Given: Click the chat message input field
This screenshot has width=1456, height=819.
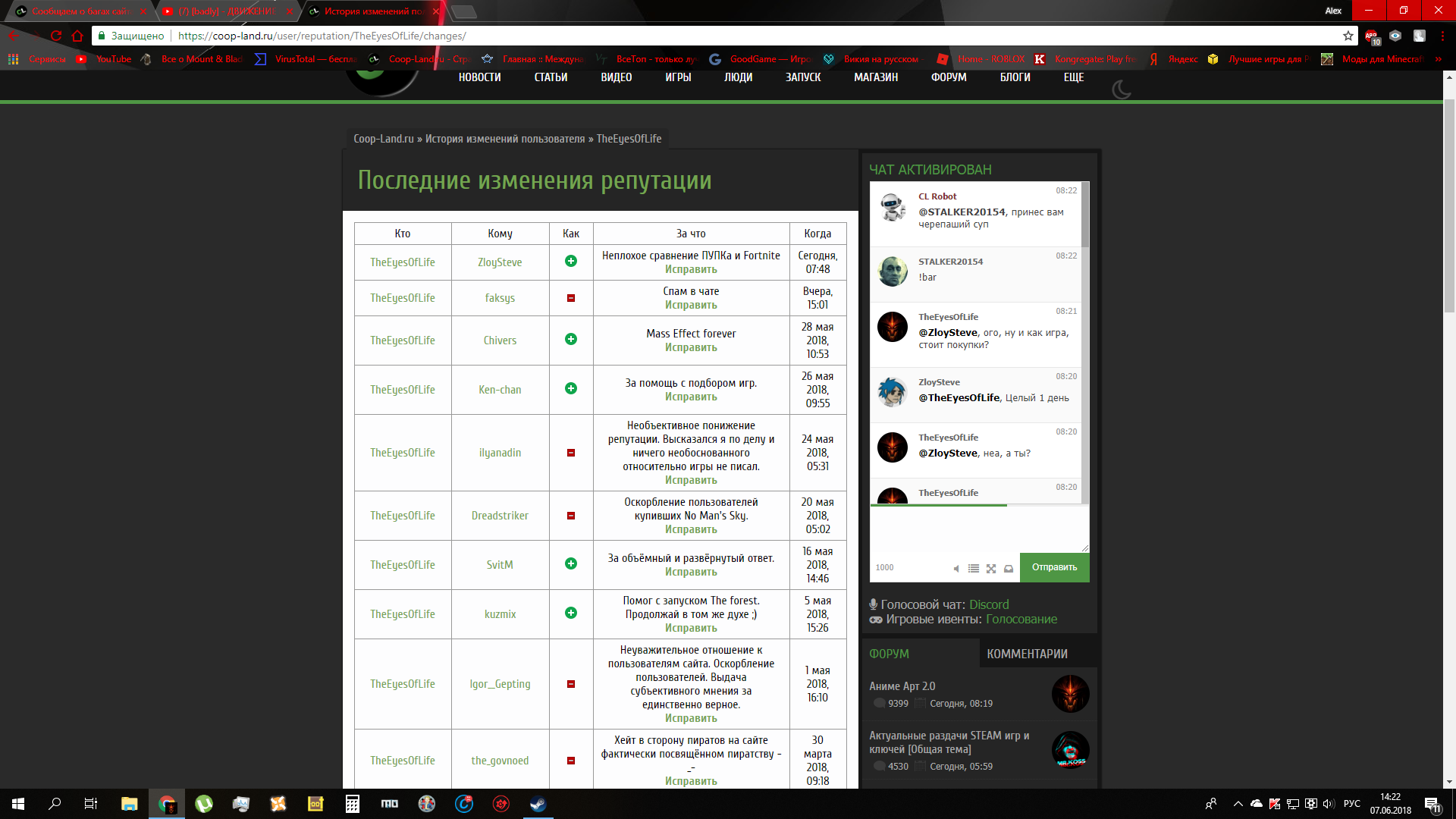Looking at the screenshot, I should point(979,529).
